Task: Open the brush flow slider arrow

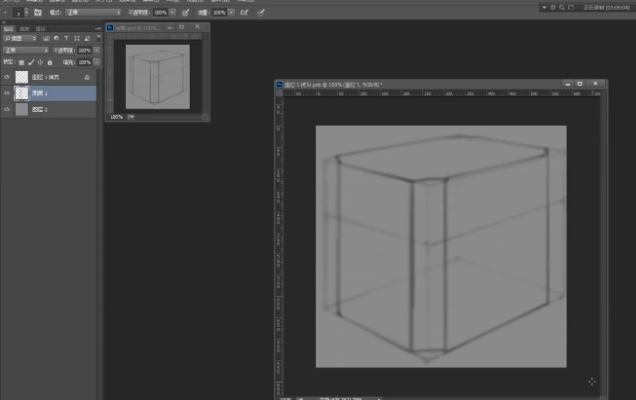Action: [232, 13]
